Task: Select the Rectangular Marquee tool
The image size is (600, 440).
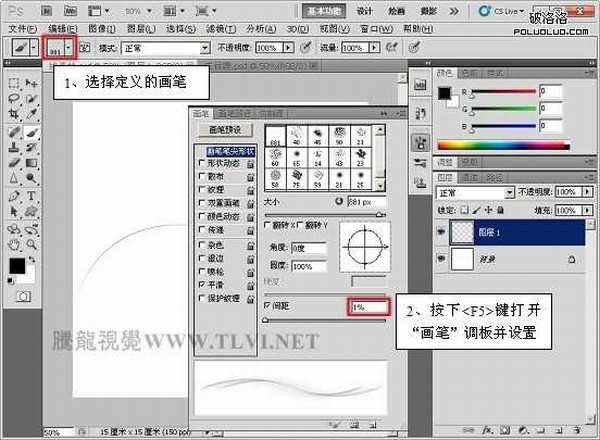Action: point(14,83)
